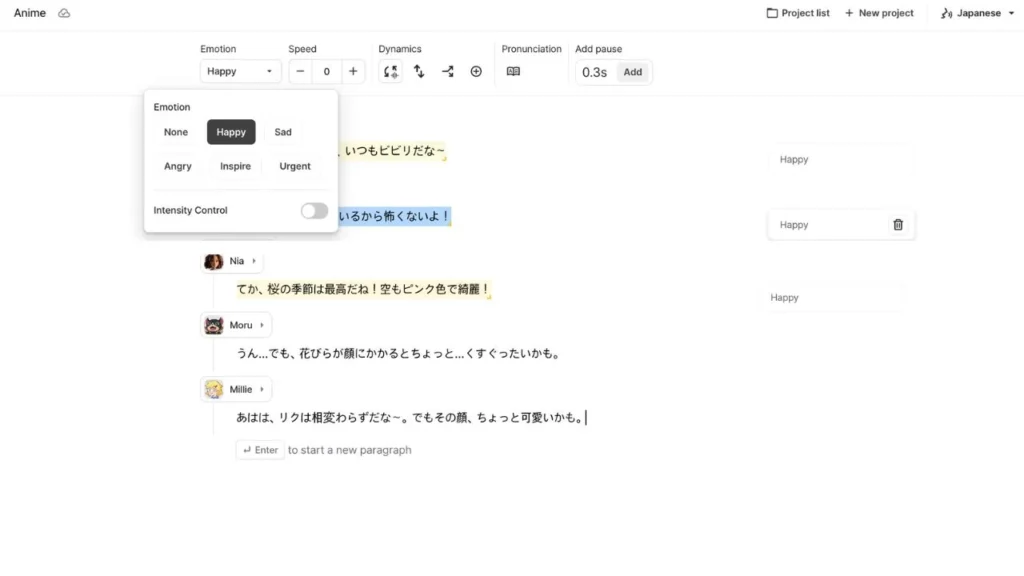This screenshot has width=1024, height=576.
Task: Open the Japanese language dropdown
Action: [x=977, y=13]
